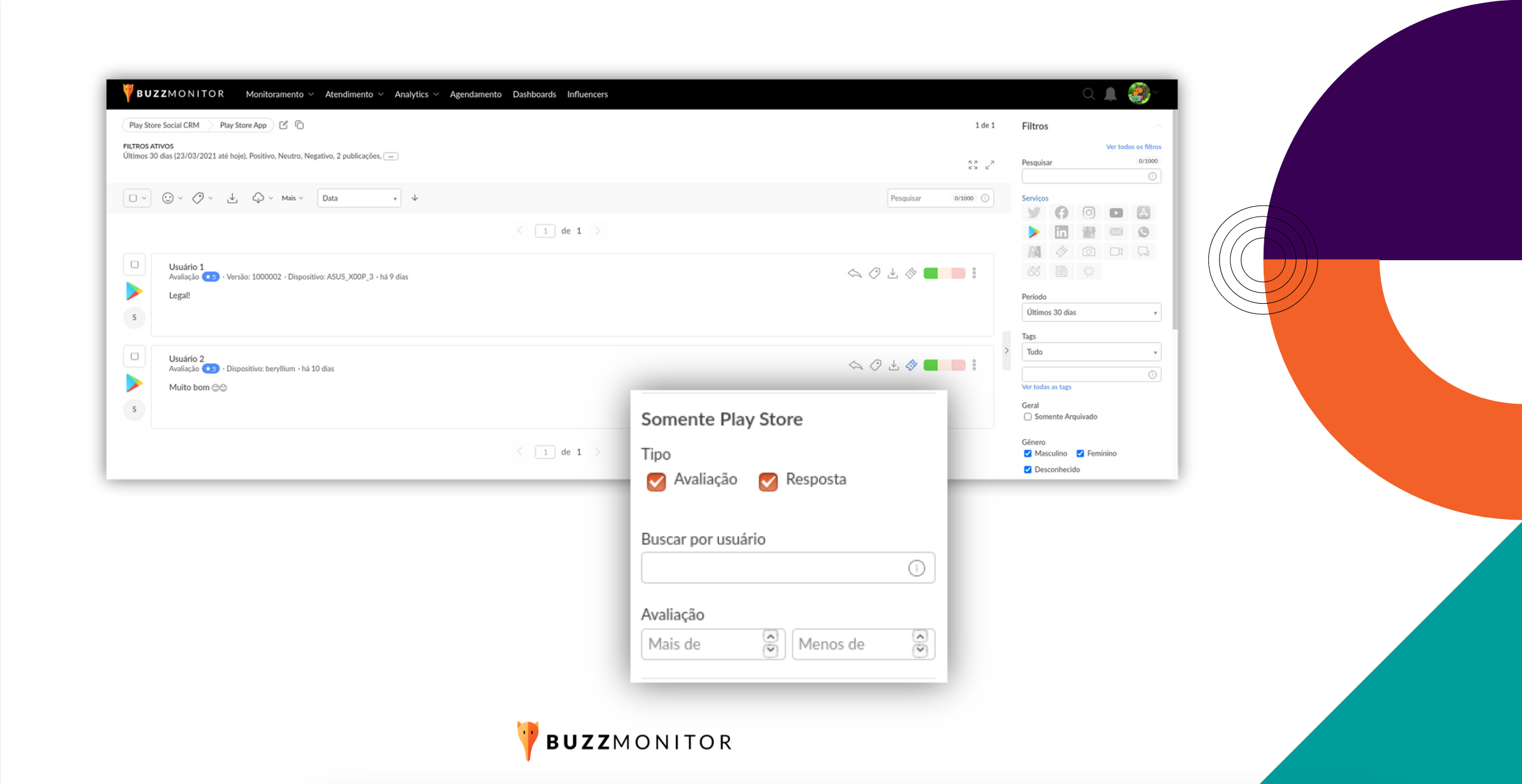
Task: Set green positive sentiment on Usuário 1 review
Action: [x=930, y=274]
